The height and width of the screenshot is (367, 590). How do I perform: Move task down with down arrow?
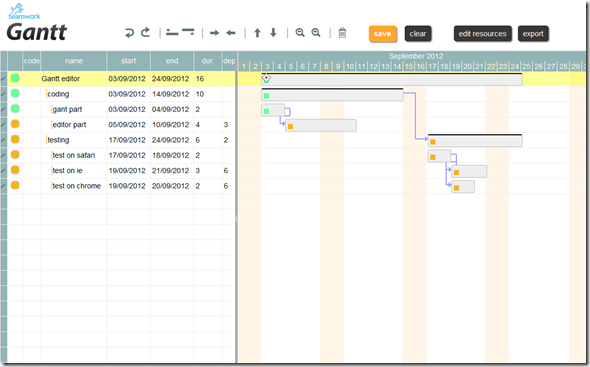coord(274,33)
